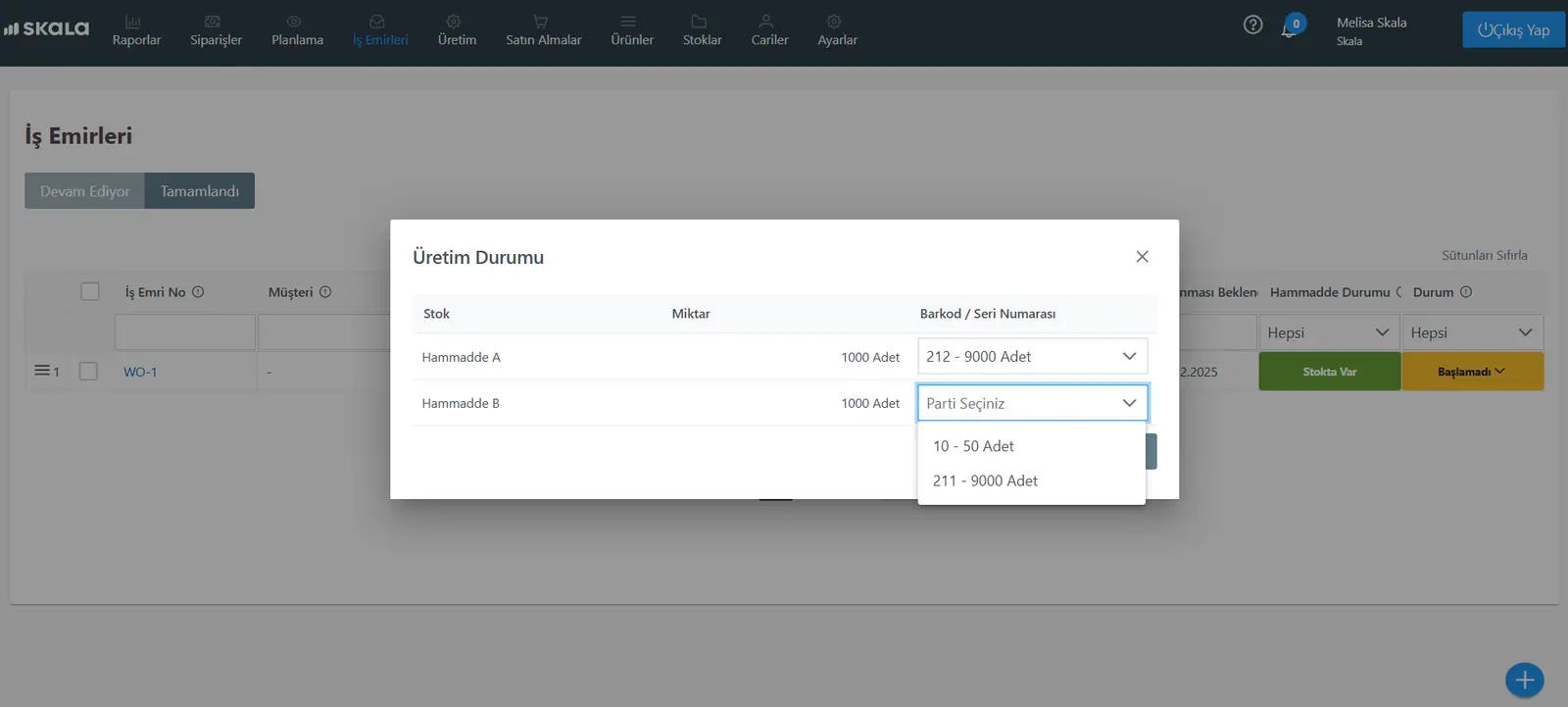Click the SKALA logo
This screenshot has width=1568, height=707.
[x=46, y=28]
